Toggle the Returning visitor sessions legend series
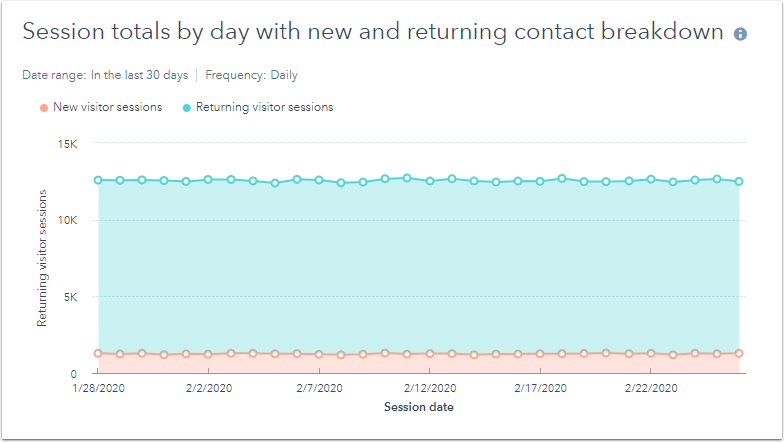Screen dimensions: 784x442 [264, 107]
